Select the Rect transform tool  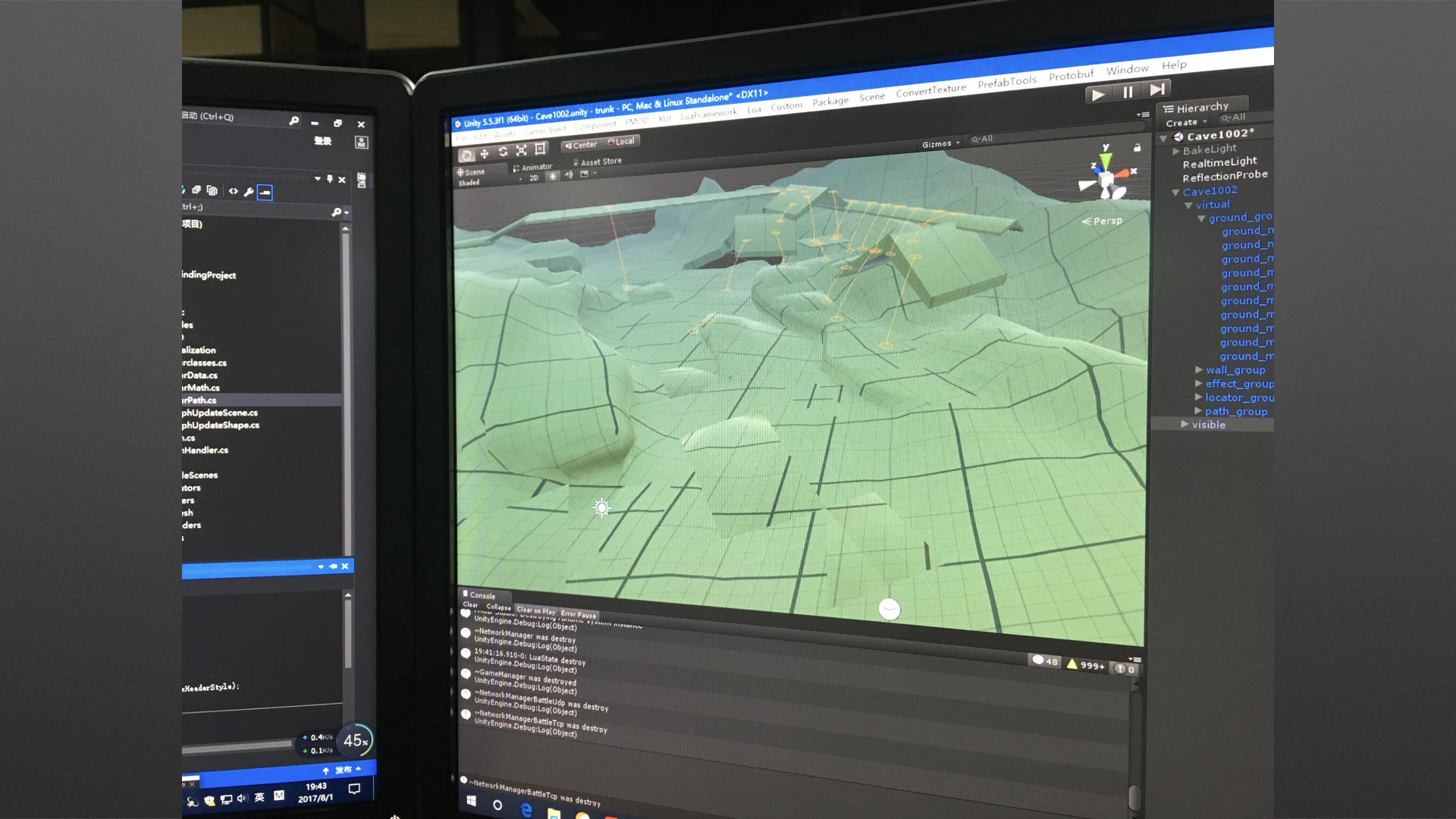coord(540,149)
